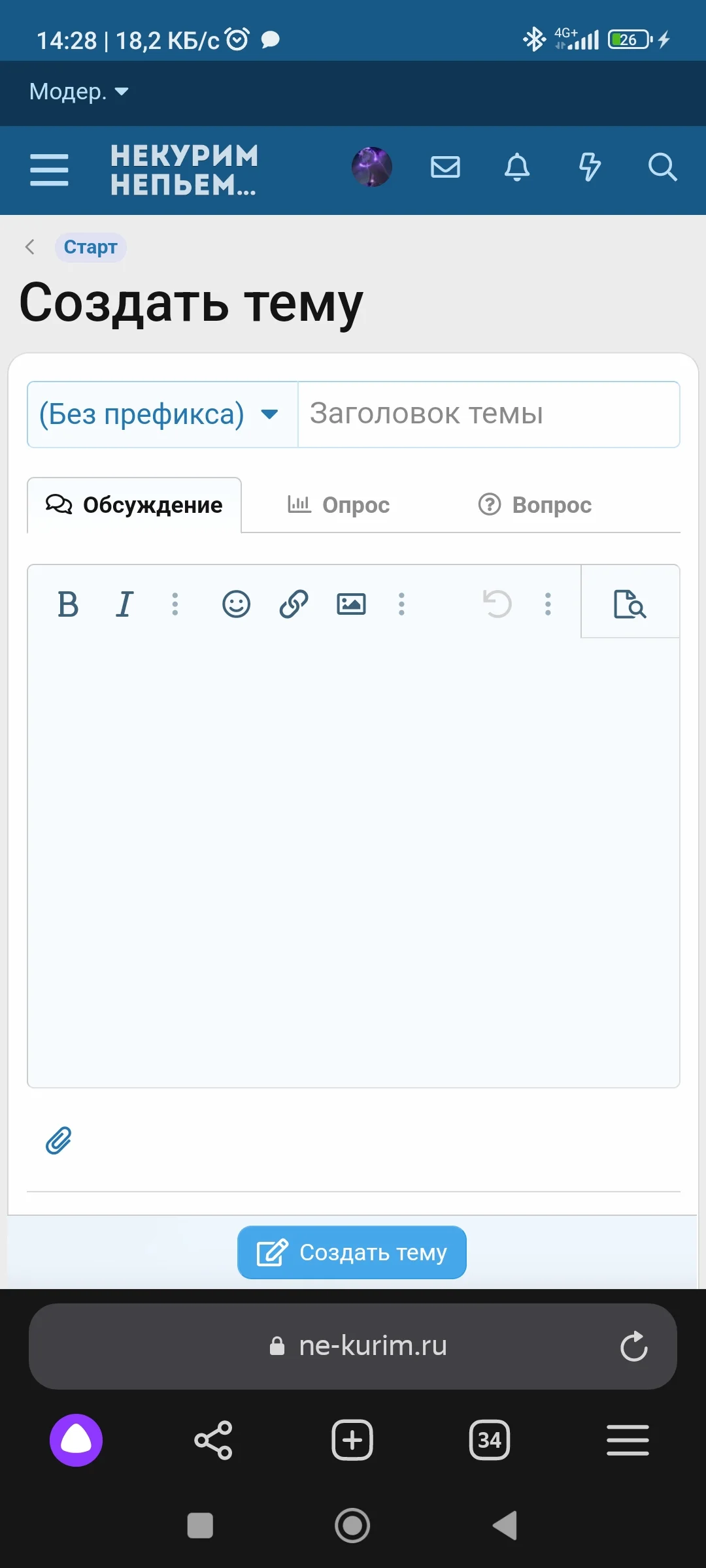Insert an image into the message
706x1568 pixels.
(x=351, y=604)
